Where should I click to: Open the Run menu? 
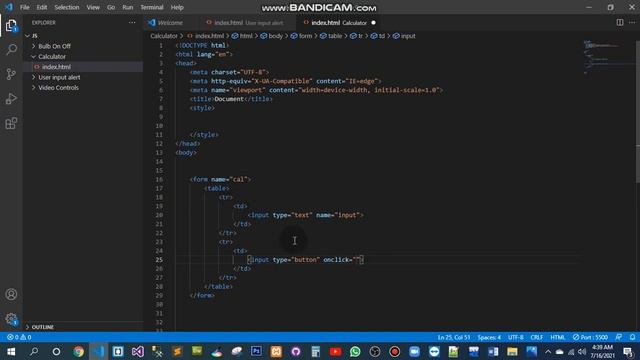tap(128, 7)
